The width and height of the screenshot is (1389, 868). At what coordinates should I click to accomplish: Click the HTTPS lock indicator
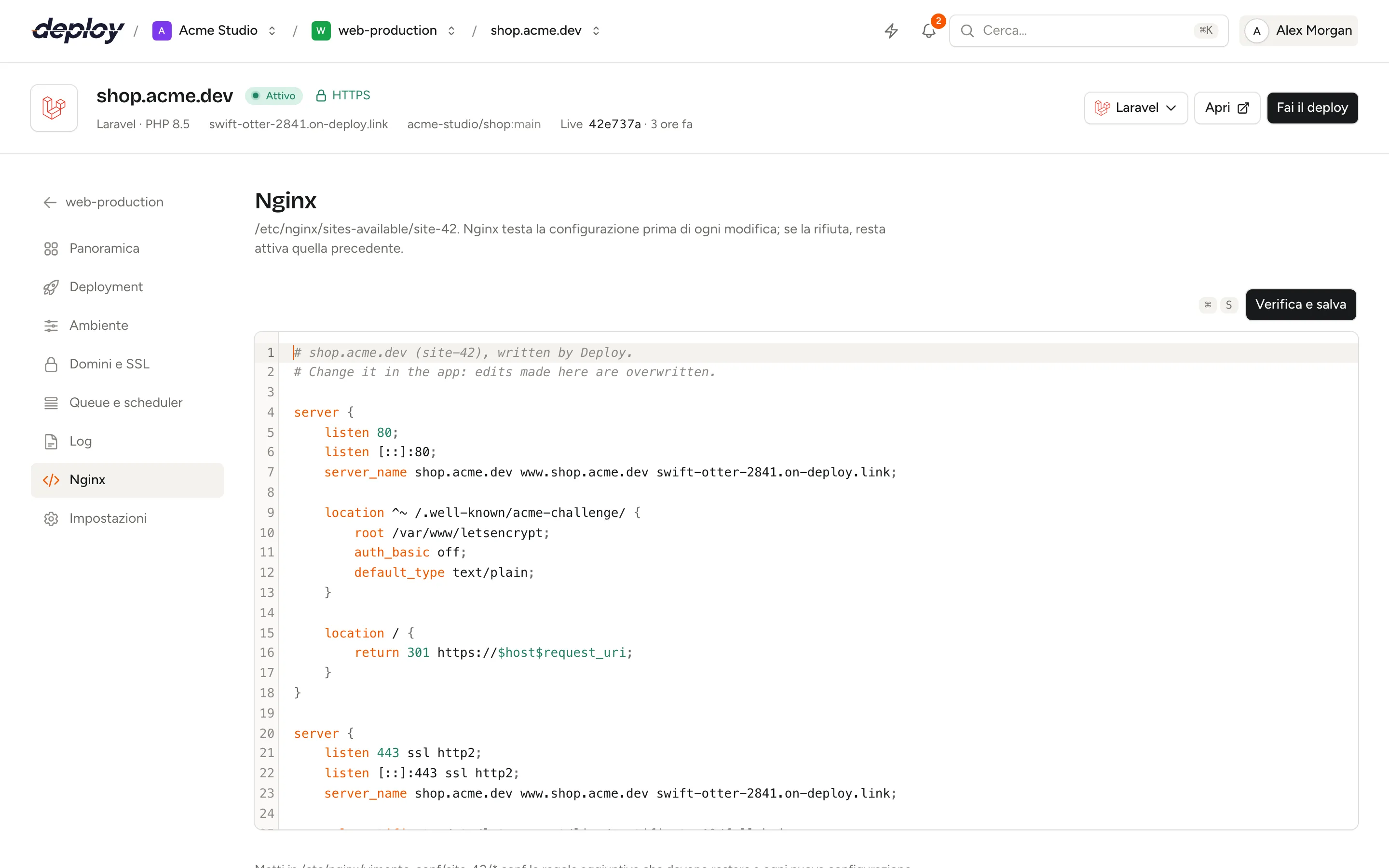tap(343, 95)
